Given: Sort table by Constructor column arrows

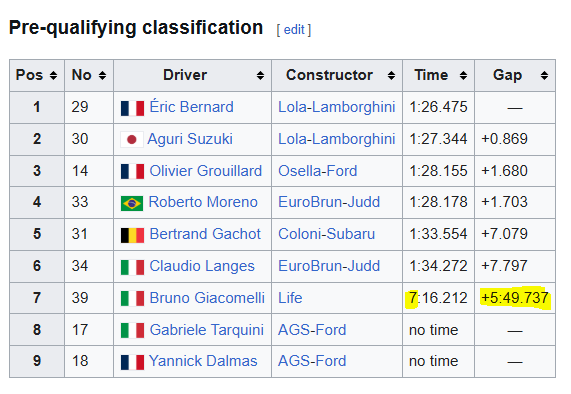Looking at the screenshot, I should [x=391, y=75].
